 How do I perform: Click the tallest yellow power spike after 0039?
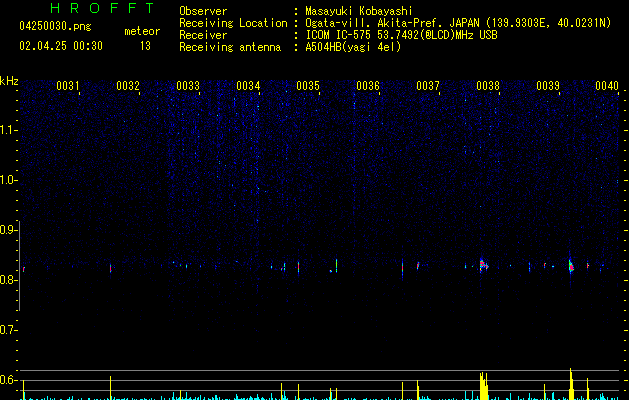tap(571, 384)
